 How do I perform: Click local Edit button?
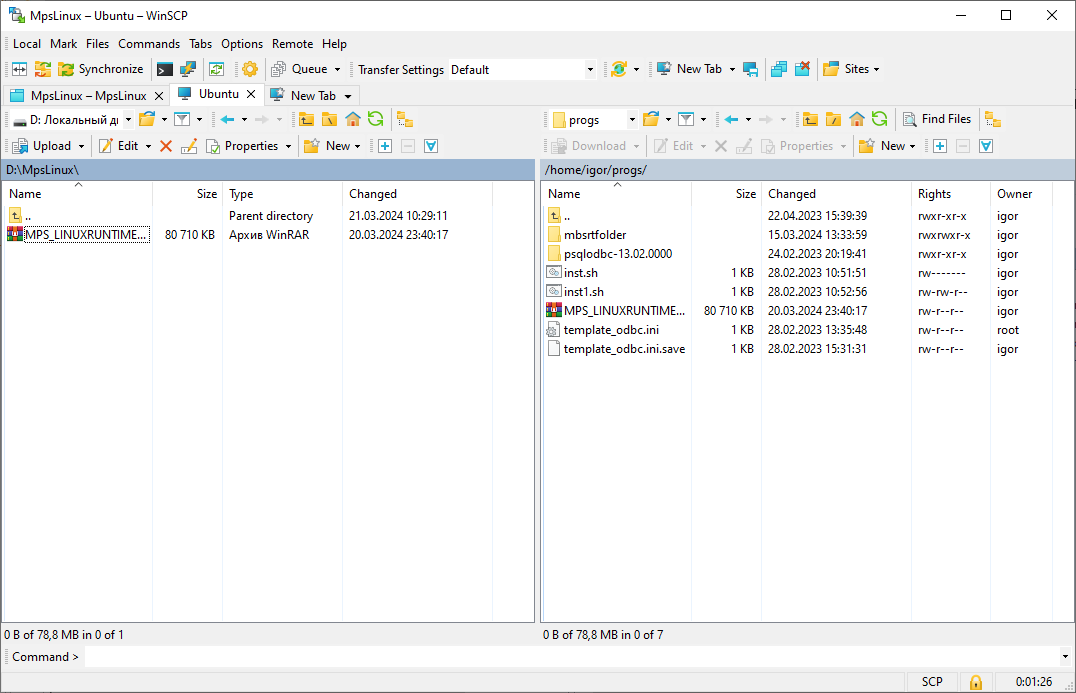click(118, 146)
